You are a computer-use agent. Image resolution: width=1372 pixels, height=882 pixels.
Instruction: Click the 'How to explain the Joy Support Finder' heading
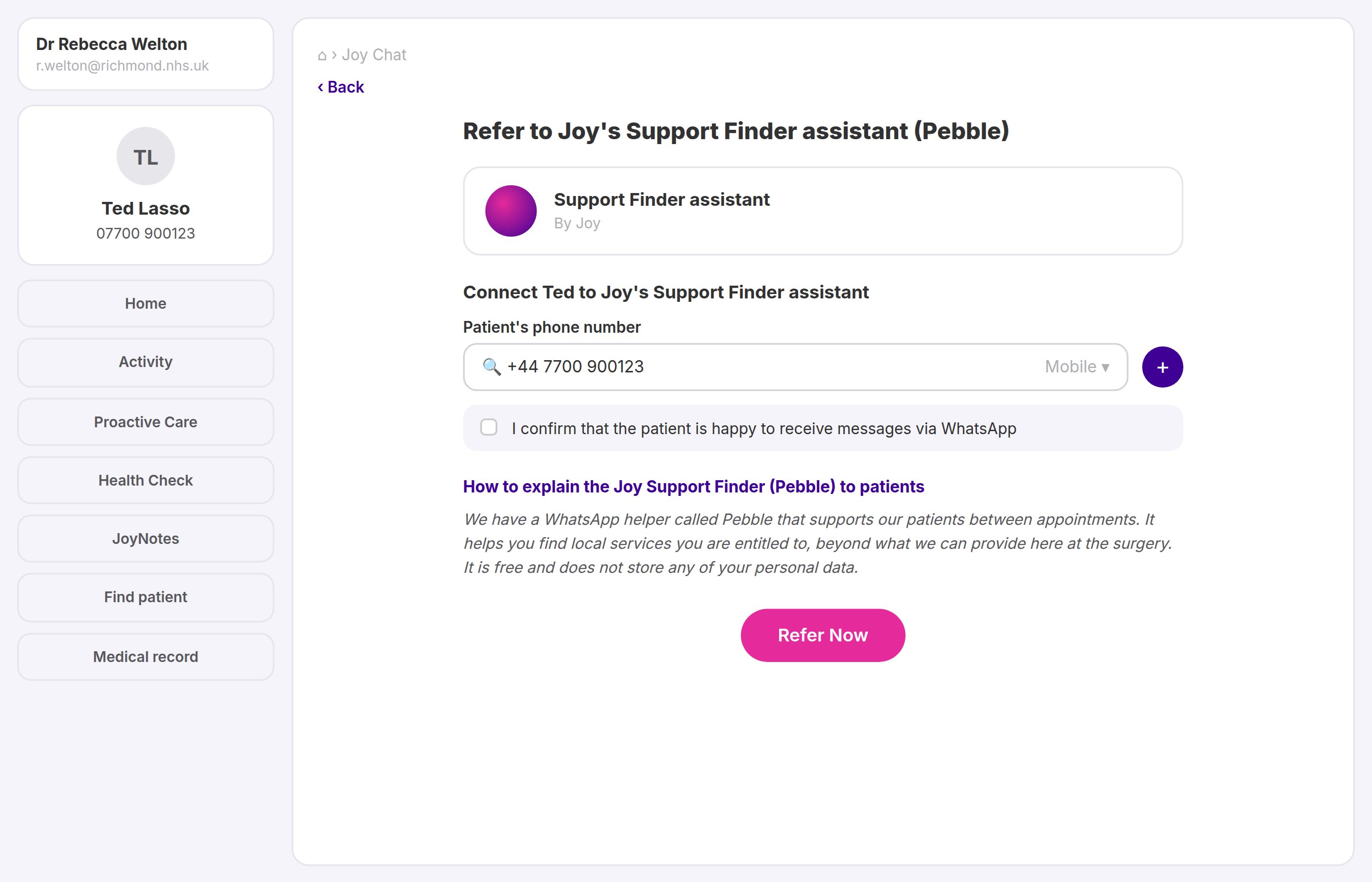(693, 487)
